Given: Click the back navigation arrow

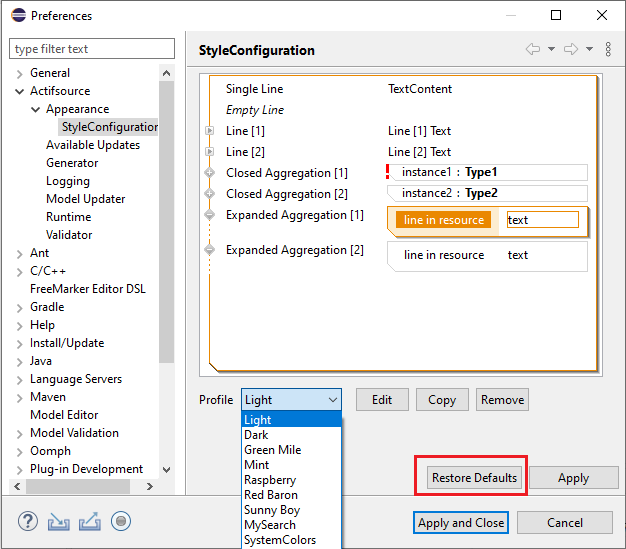Looking at the screenshot, I should coord(533,49).
